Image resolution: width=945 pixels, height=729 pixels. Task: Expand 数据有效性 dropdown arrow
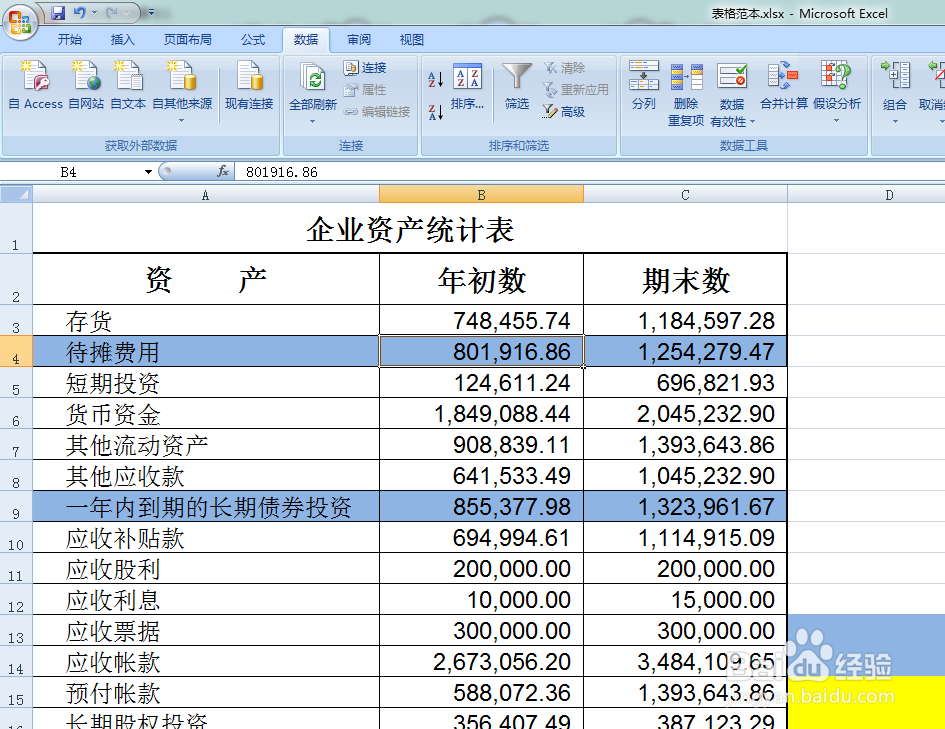point(752,122)
